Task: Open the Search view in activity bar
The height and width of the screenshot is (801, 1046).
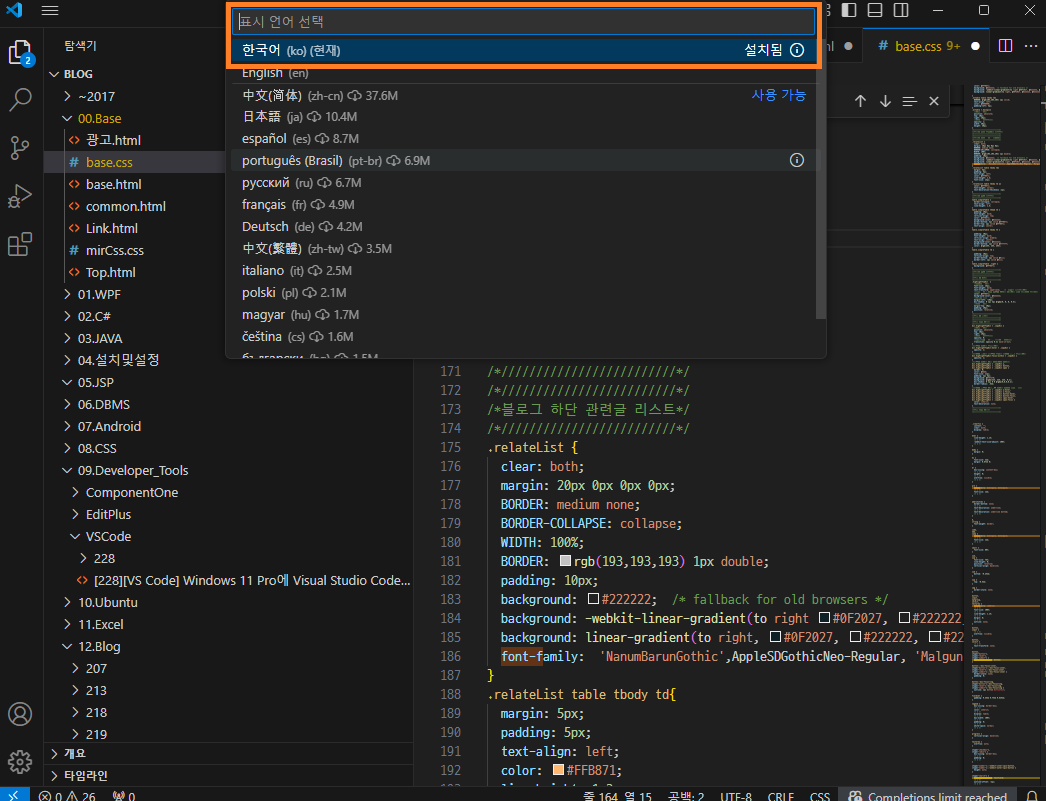Action: coord(20,100)
